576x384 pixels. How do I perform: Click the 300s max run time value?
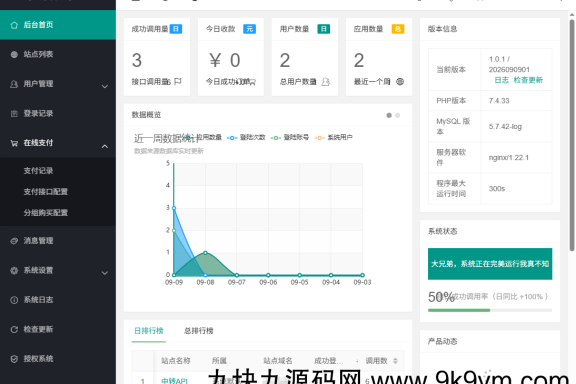coord(497,189)
